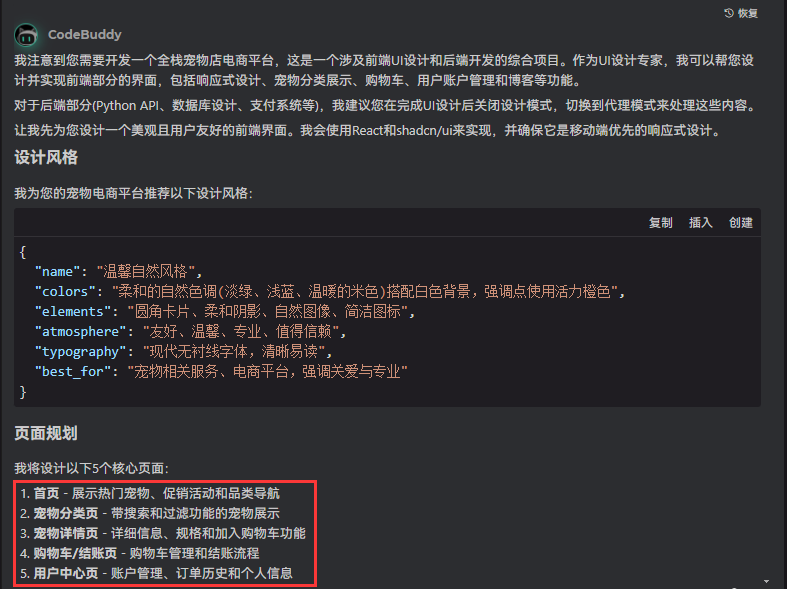This screenshot has height=589, width=787.
Task: Copy the code block with 复制
Action: click(x=661, y=223)
